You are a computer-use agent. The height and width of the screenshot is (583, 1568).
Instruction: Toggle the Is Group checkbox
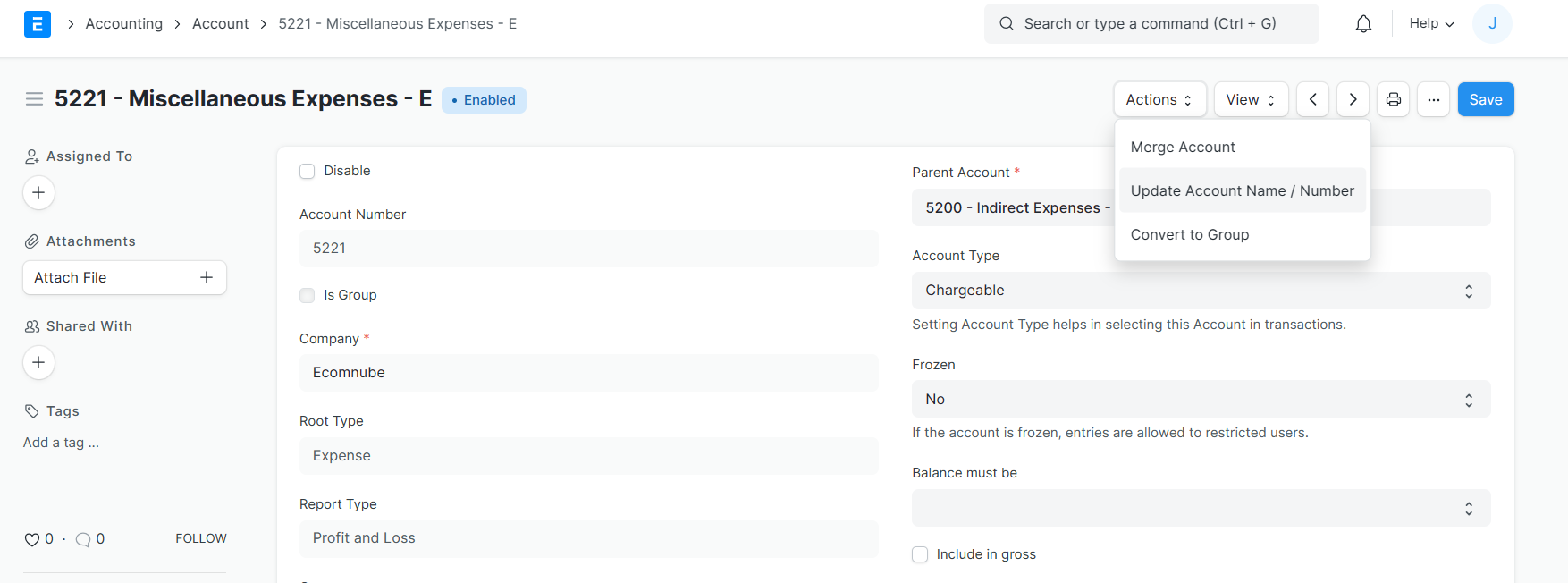(308, 295)
